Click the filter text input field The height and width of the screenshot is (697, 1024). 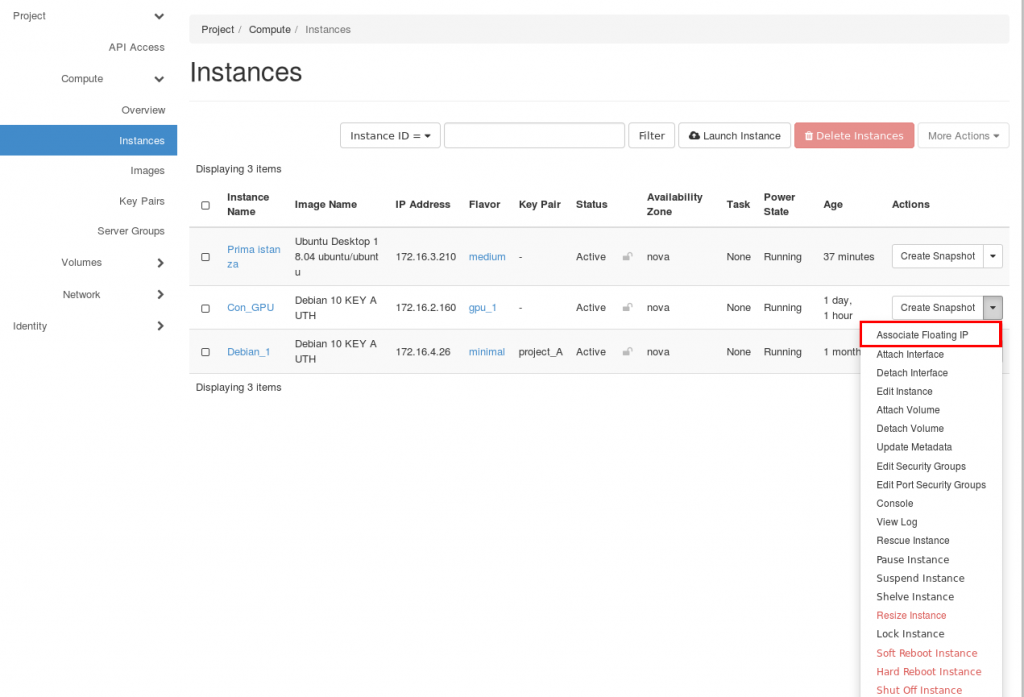tap(534, 136)
